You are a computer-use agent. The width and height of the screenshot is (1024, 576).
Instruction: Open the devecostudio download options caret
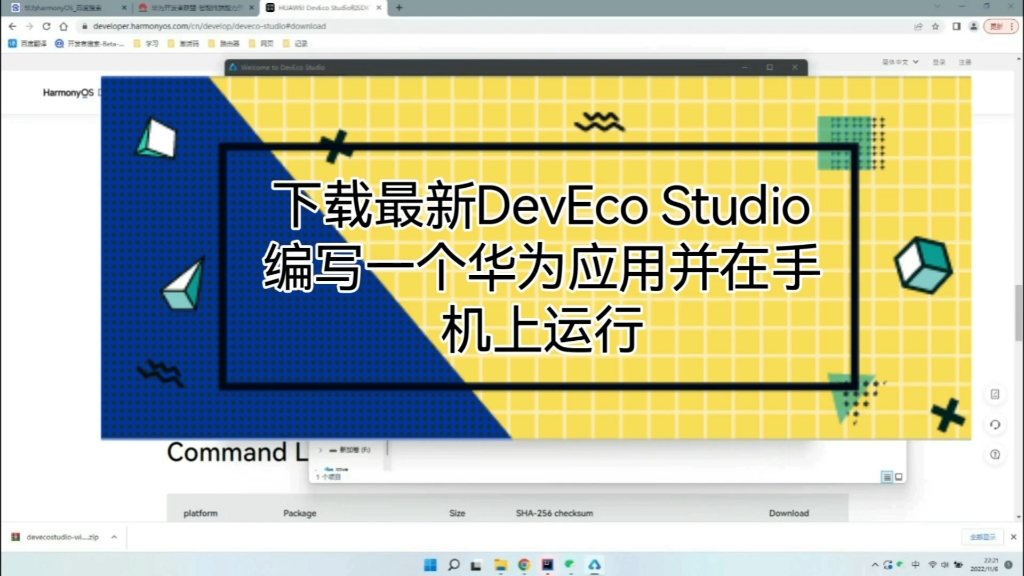114,537
